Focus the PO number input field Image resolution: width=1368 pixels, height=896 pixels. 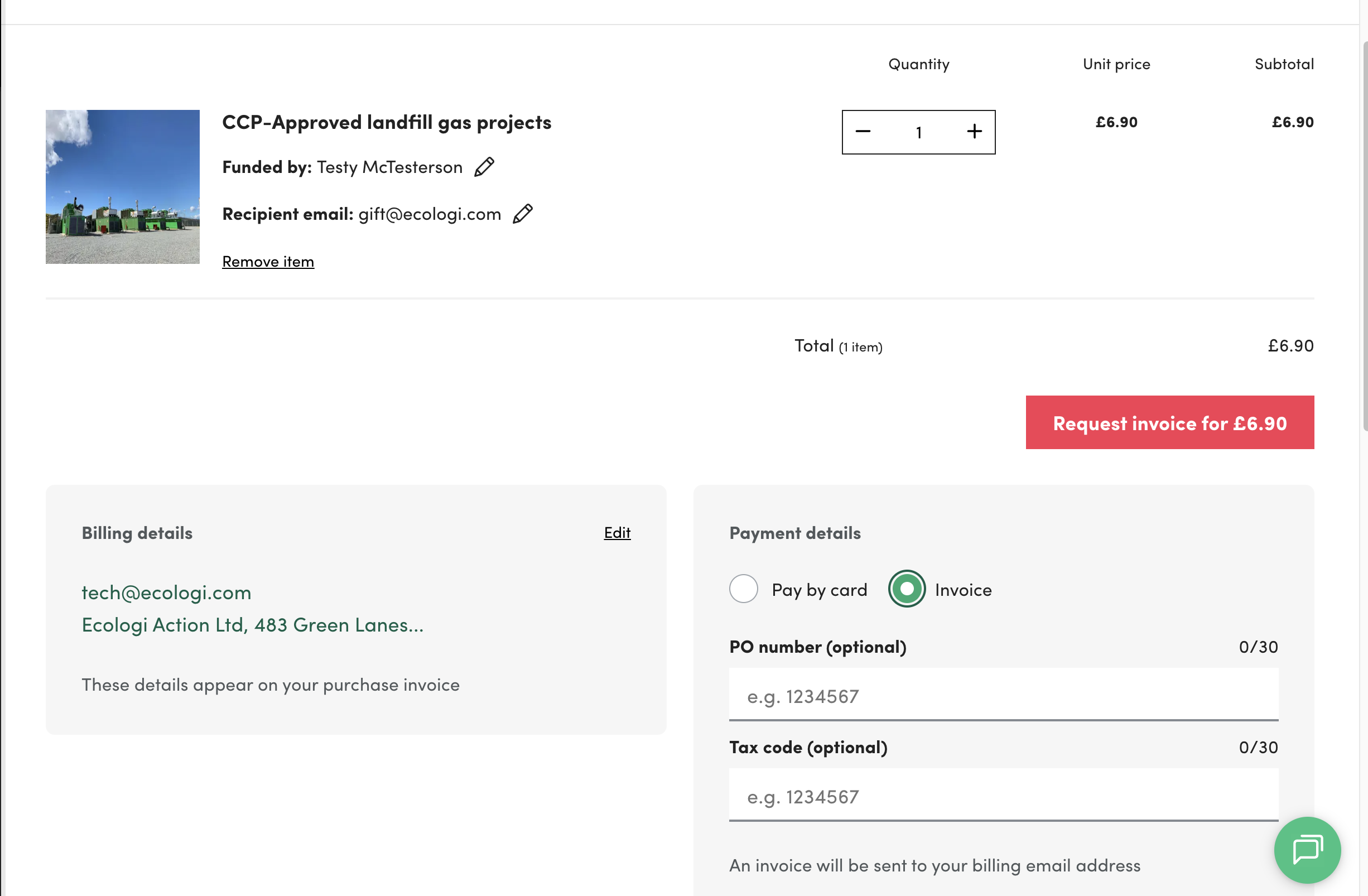pyautogui.click(x=1003, y=696)
